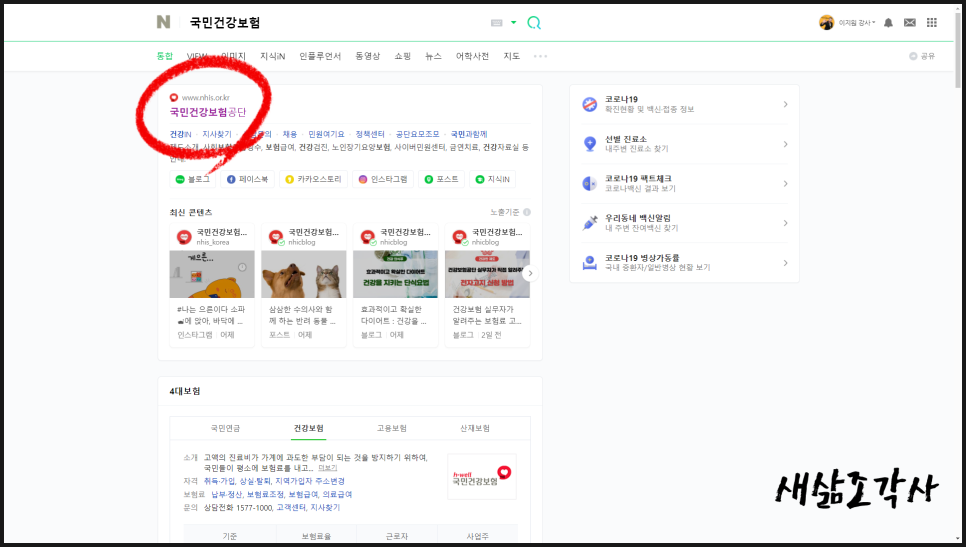966x547 pixels.
Task: Open the 카카오스토리 channel button
Action: [313, 179]
